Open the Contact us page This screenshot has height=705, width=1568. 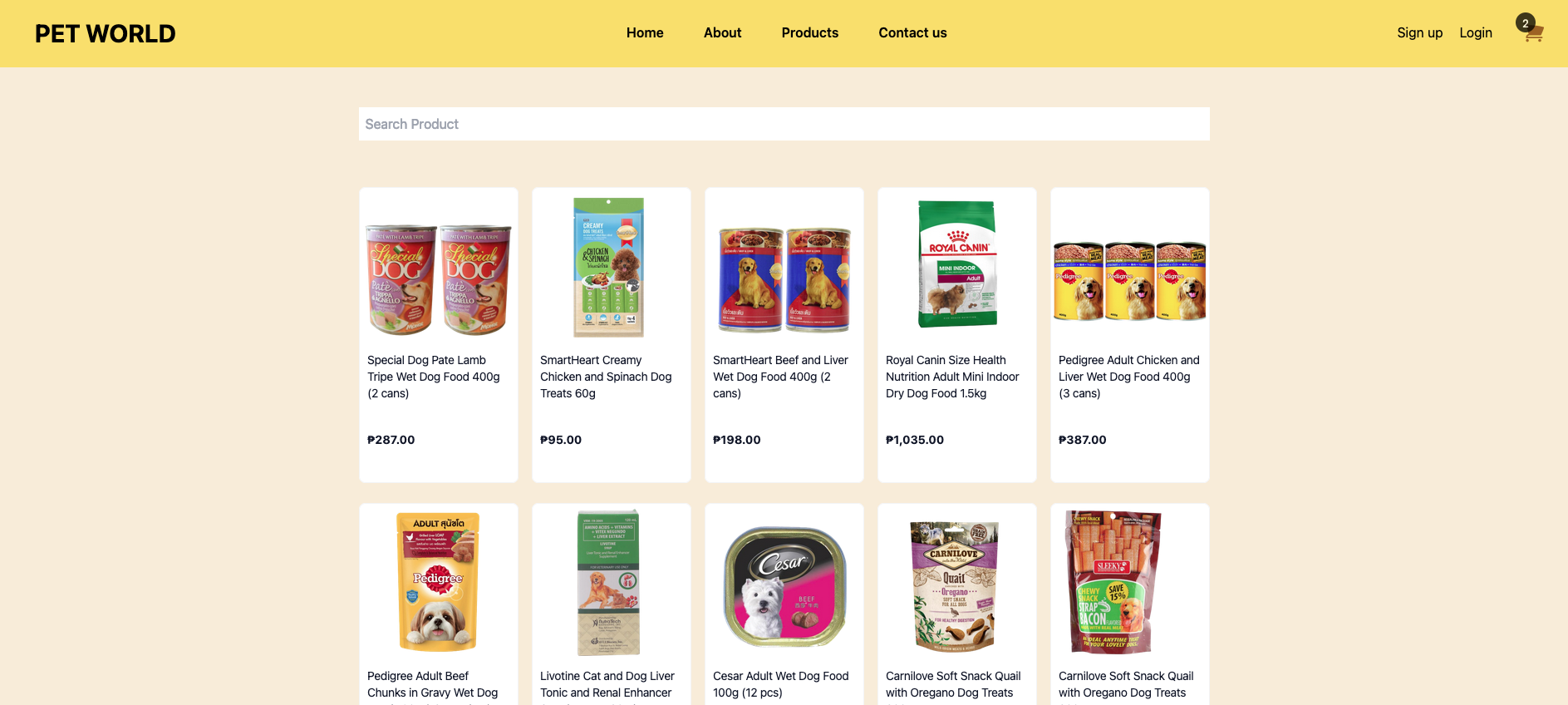(912, 32)
